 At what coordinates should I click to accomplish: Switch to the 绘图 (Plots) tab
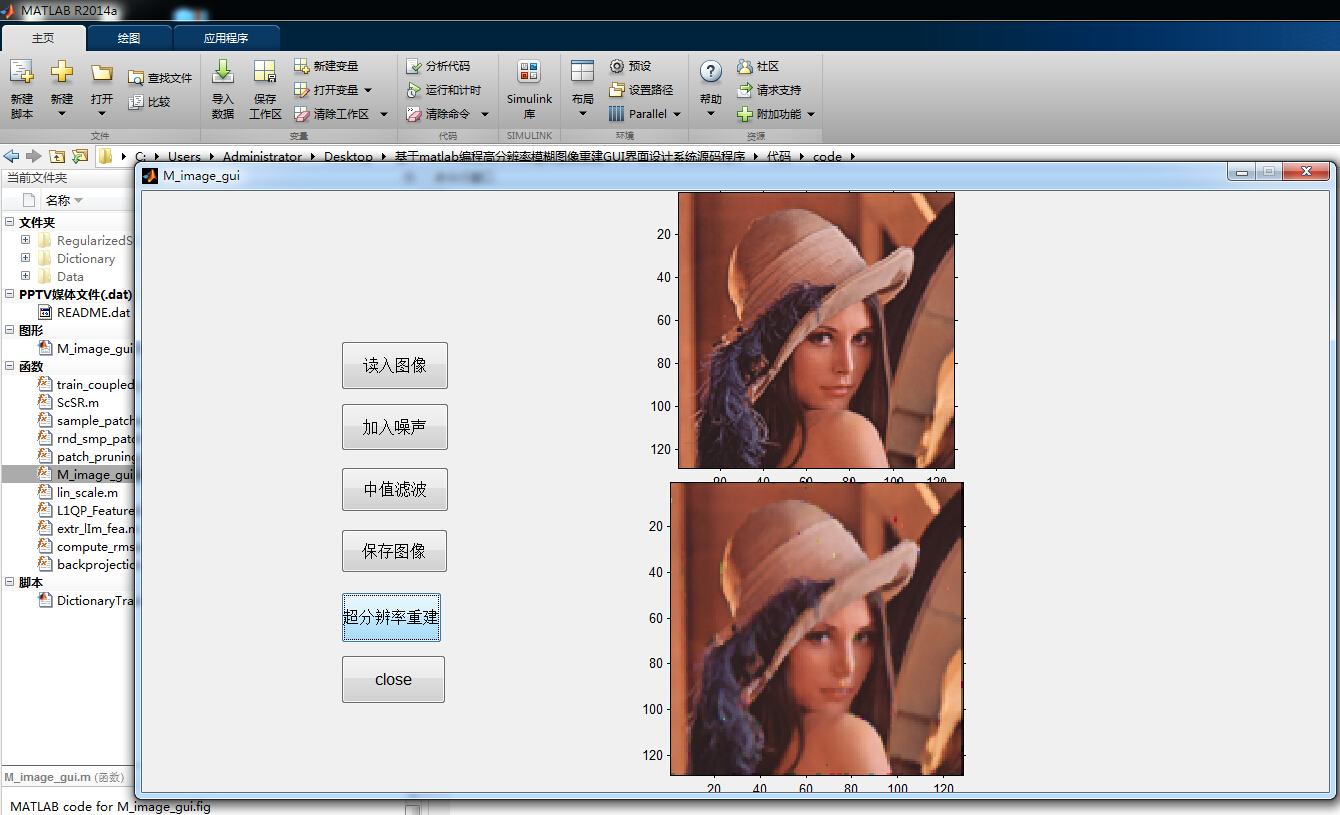[x=129, y=38]
